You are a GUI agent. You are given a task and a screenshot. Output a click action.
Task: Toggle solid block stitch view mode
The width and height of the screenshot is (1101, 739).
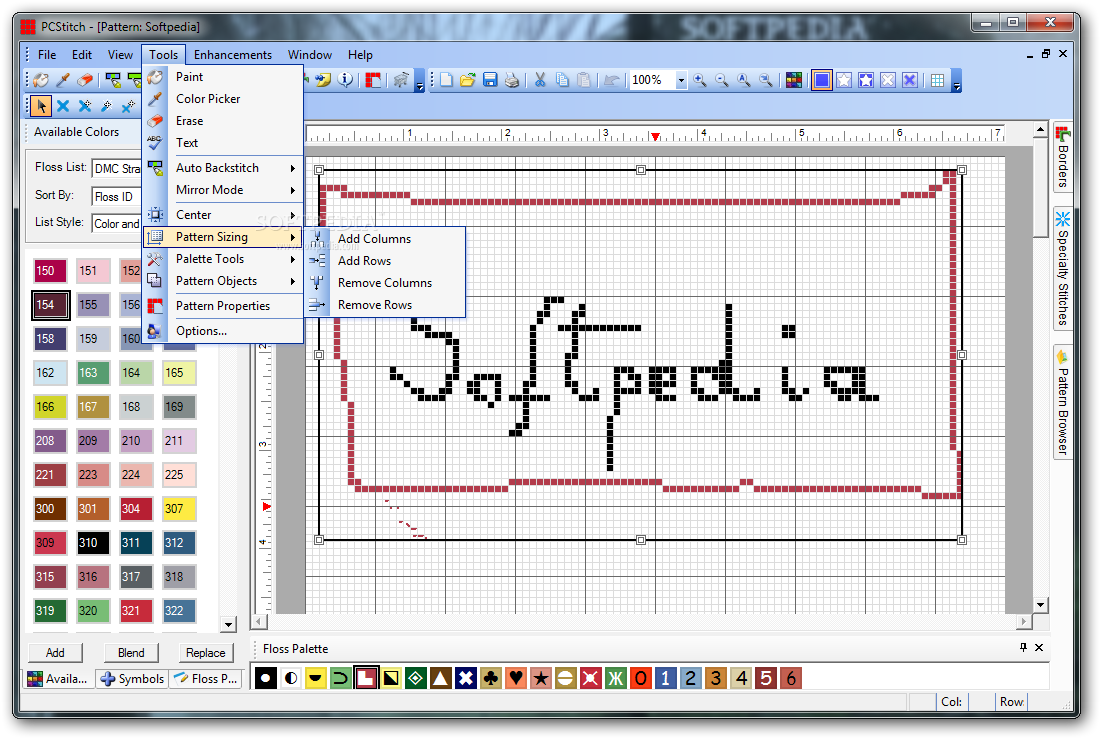822,80
